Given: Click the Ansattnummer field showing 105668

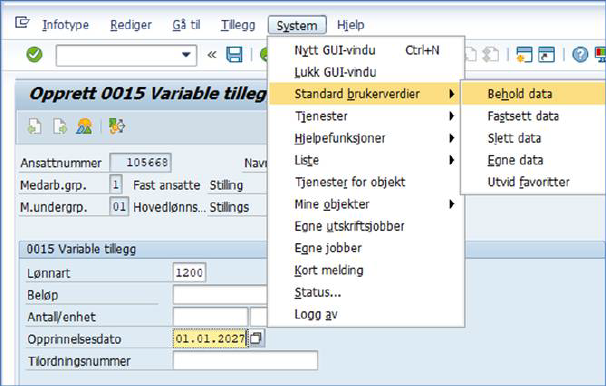Looking at the screenshot, I should click(x=141, y=163).
